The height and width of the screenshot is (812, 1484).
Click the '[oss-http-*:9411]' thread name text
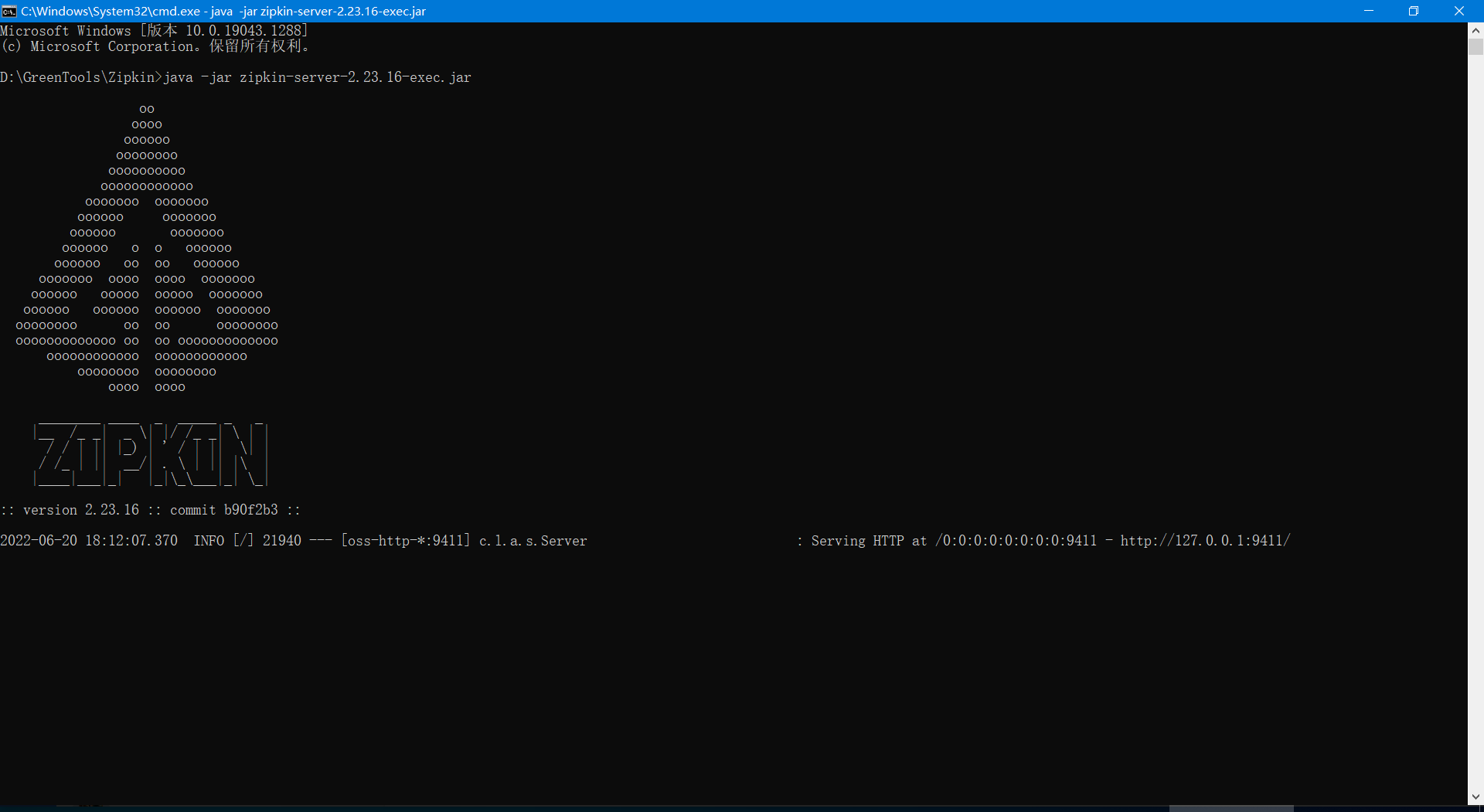(406, 541)
